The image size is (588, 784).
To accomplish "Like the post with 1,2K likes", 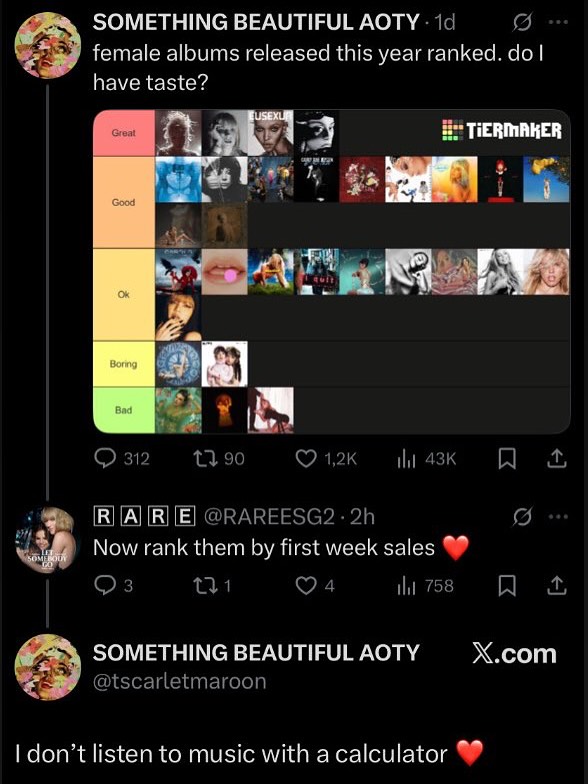I will [x=326, y=458].
